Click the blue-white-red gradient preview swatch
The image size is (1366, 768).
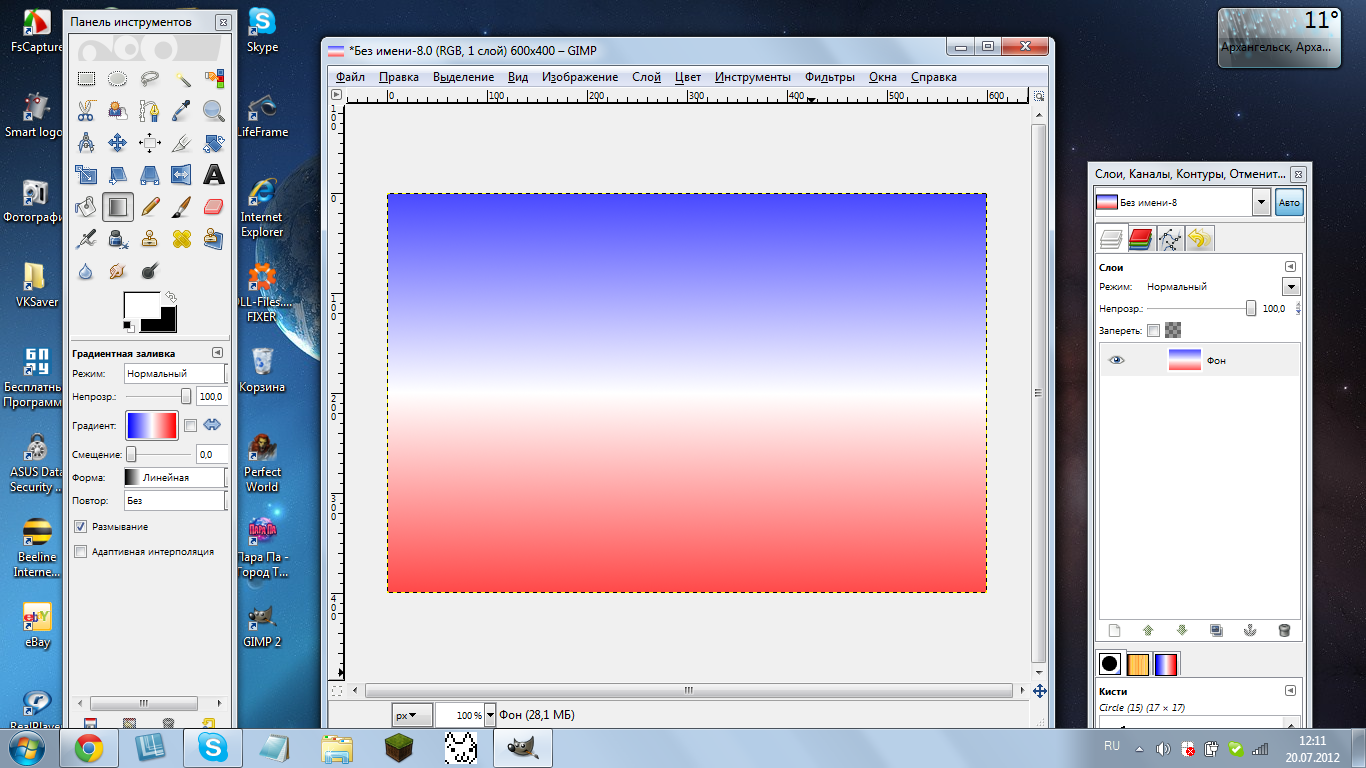[x=151, y=425]
